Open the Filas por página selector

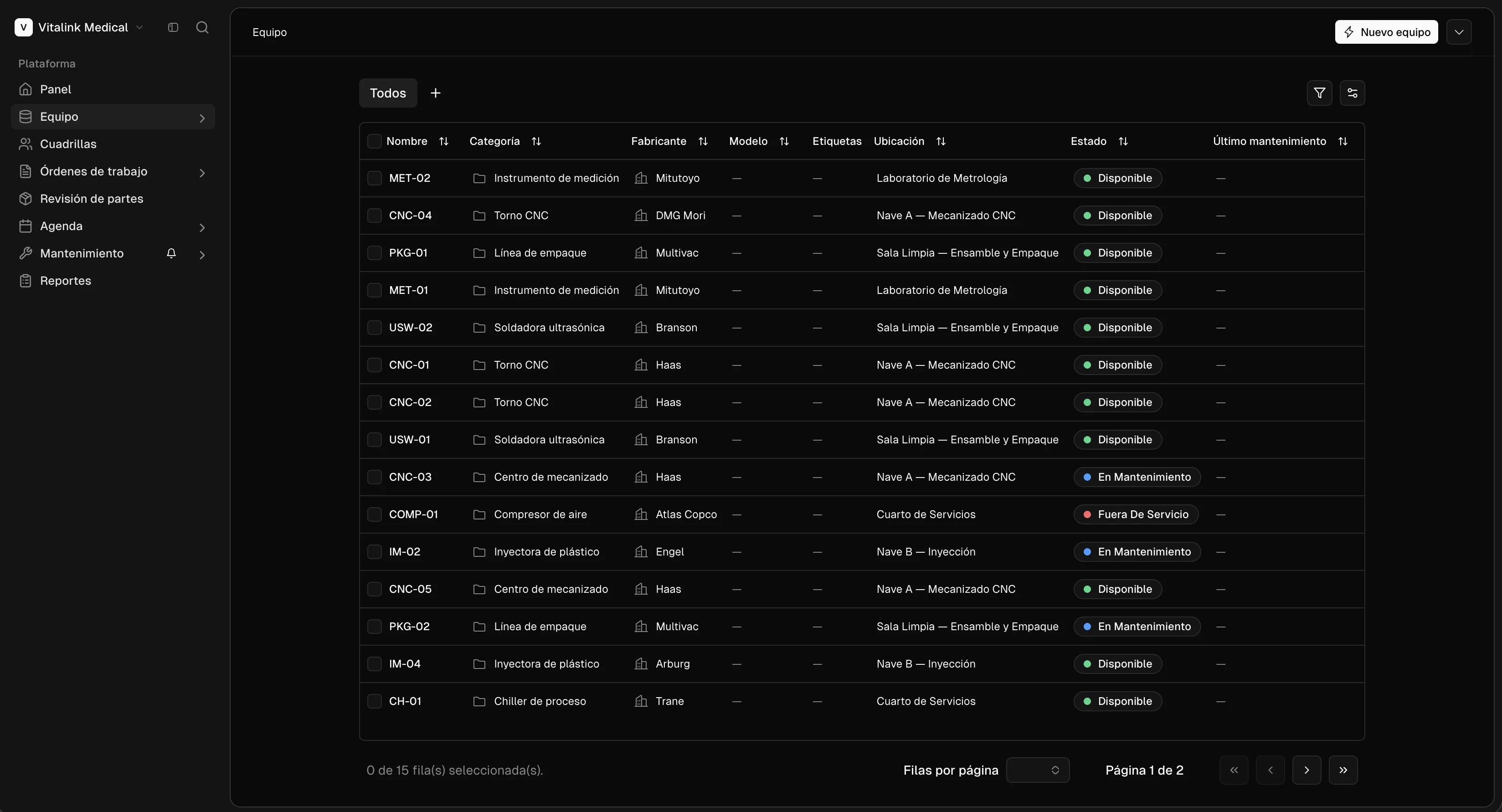[1038, 770]
